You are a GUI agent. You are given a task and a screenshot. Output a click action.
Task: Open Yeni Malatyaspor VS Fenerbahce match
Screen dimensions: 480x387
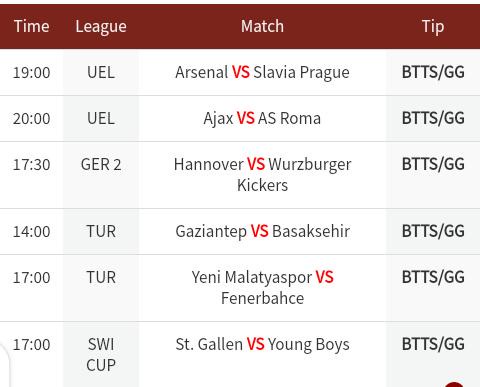(262, 288)
